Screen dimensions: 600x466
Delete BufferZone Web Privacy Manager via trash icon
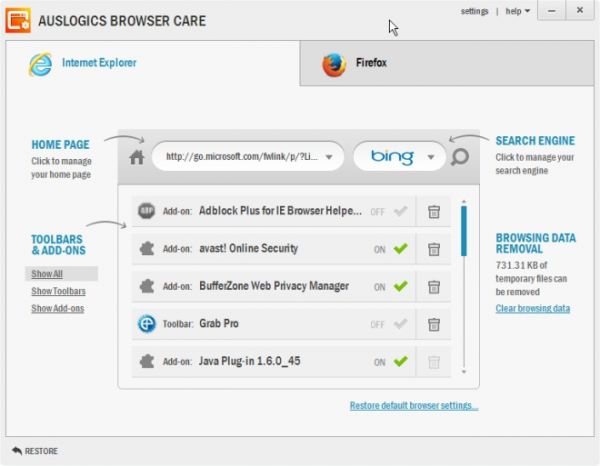point(434,287)
